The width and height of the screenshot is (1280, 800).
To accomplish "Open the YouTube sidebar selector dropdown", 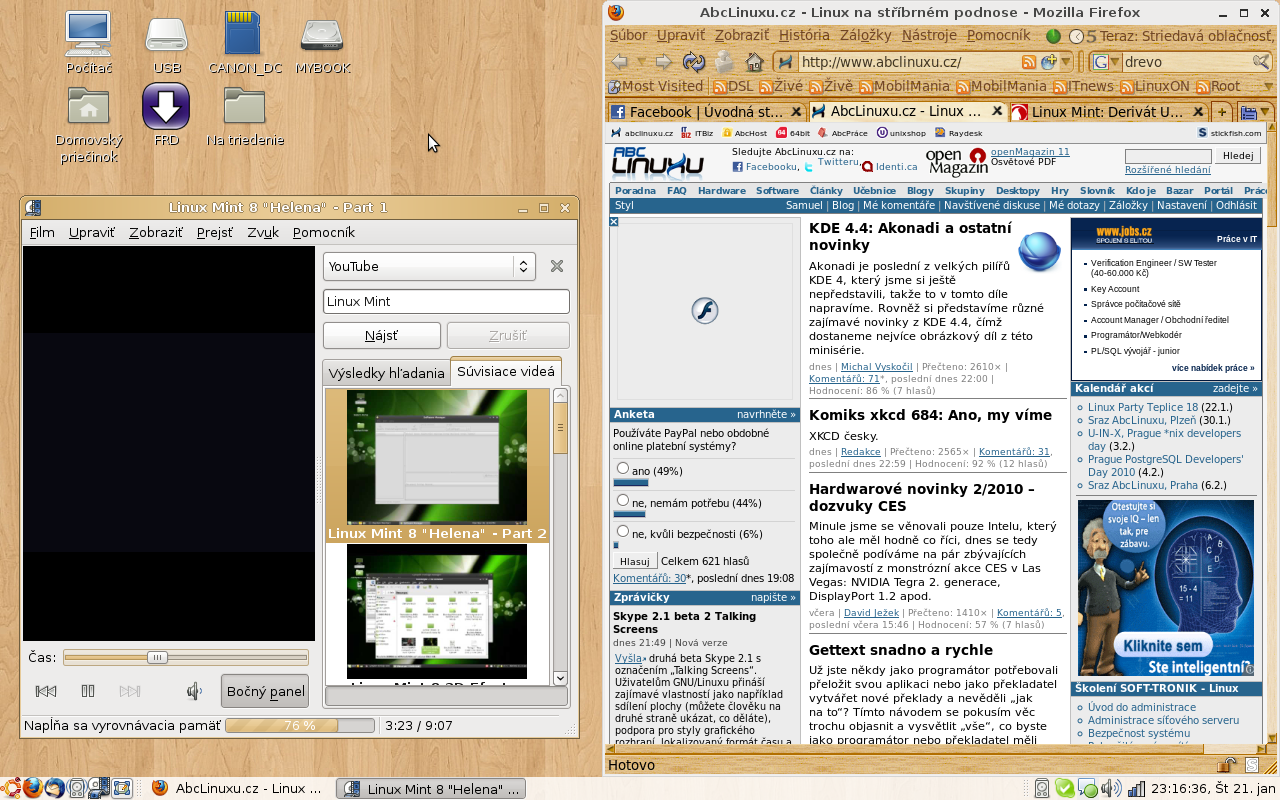I will tap(431, 266).
